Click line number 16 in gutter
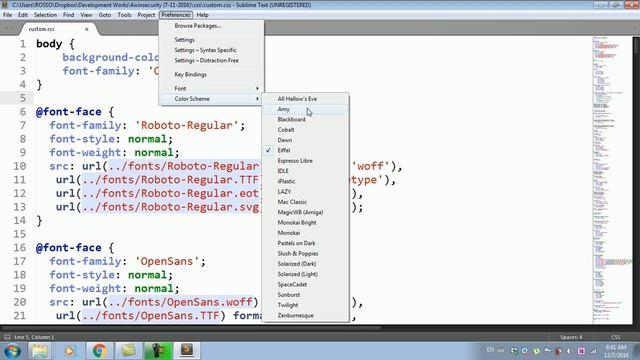This screenshot has height=360, width=640. coord(20,248)
